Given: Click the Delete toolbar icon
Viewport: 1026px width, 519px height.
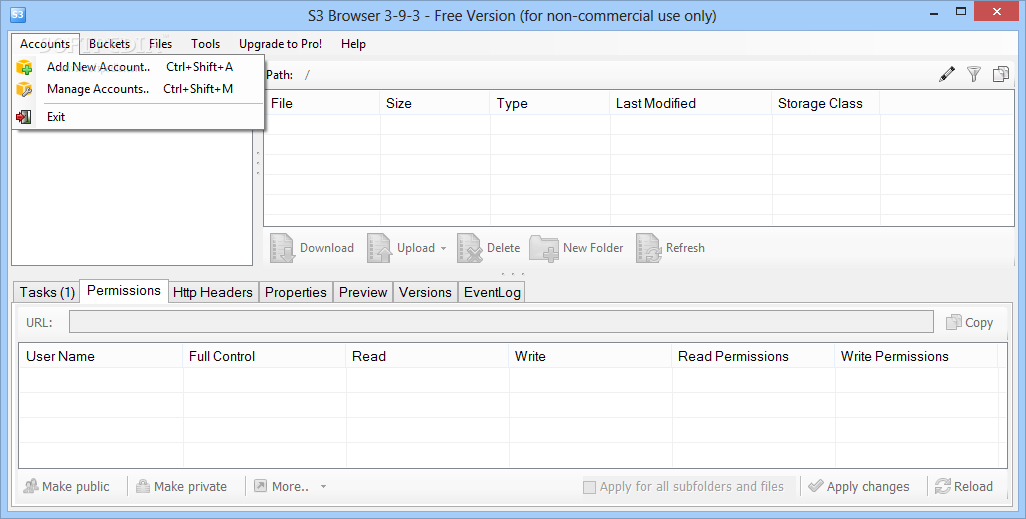Looking at the screenshot, I should coord(469,248).
